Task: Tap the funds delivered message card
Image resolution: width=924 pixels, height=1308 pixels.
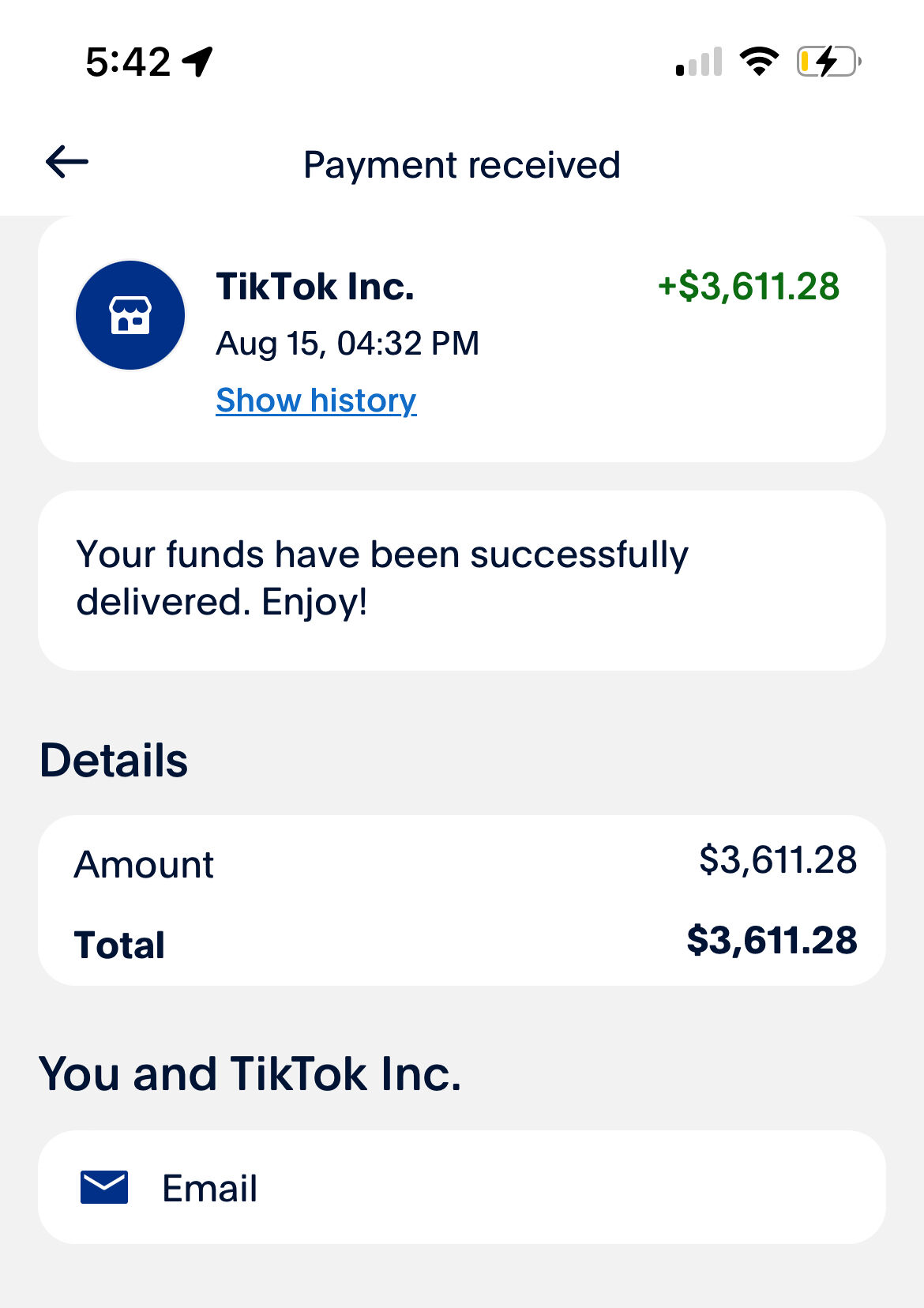Action: pos(461,580)
